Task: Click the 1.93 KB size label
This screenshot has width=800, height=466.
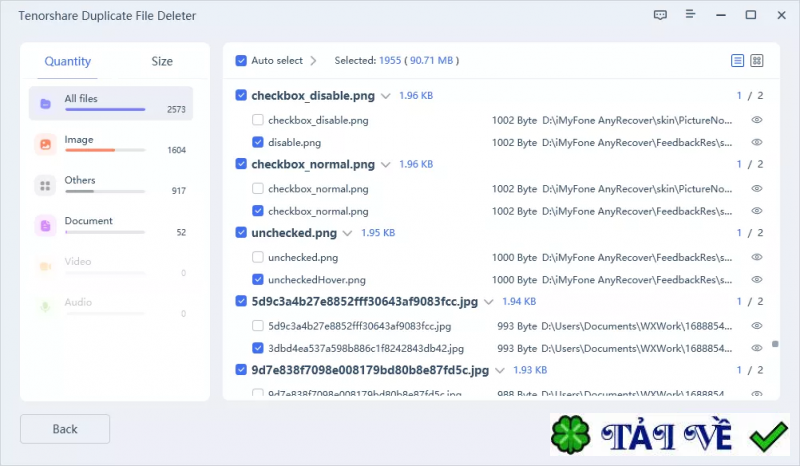Action: pos(530,370)
